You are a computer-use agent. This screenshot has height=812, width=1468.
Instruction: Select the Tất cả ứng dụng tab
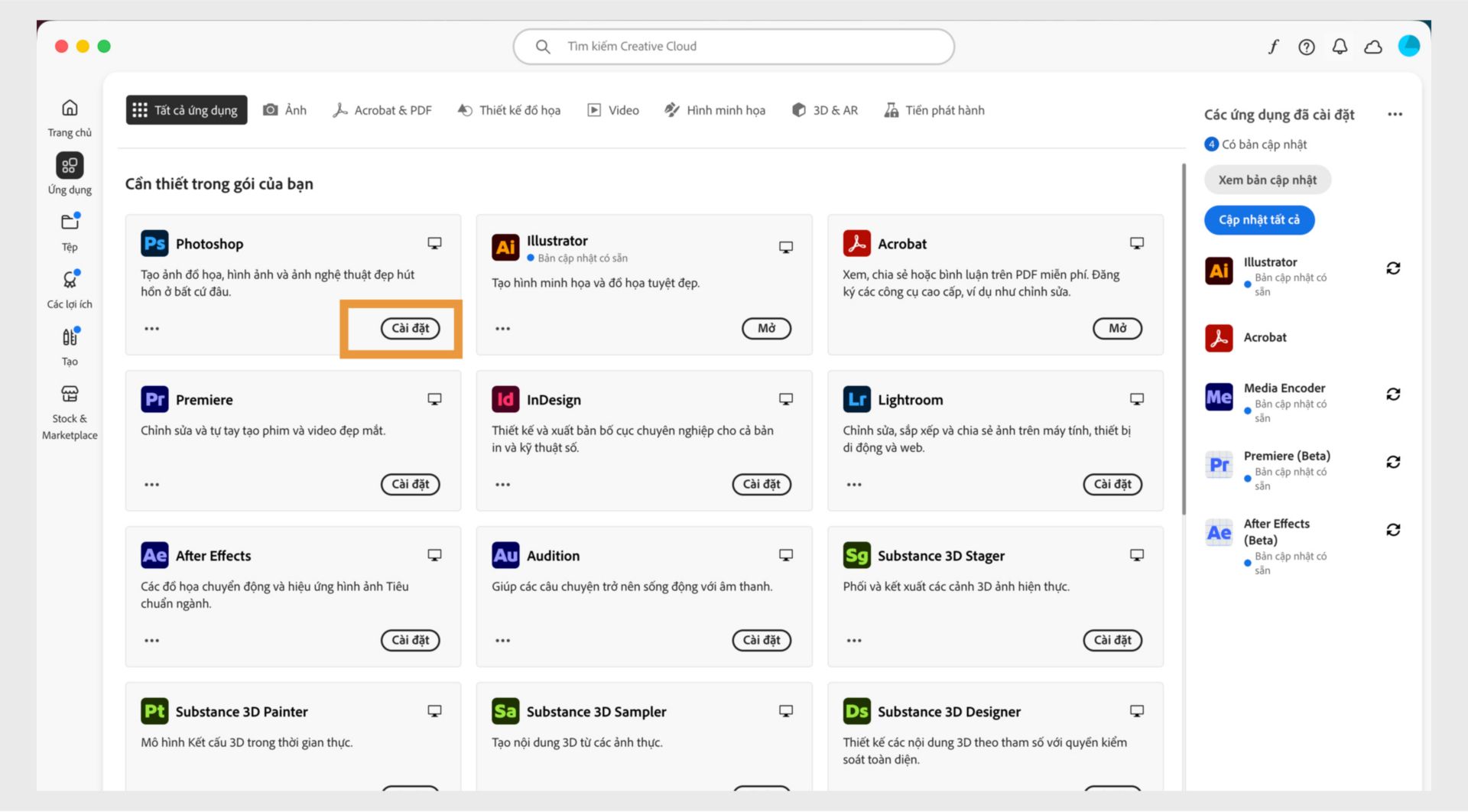(x=187, y=110)
